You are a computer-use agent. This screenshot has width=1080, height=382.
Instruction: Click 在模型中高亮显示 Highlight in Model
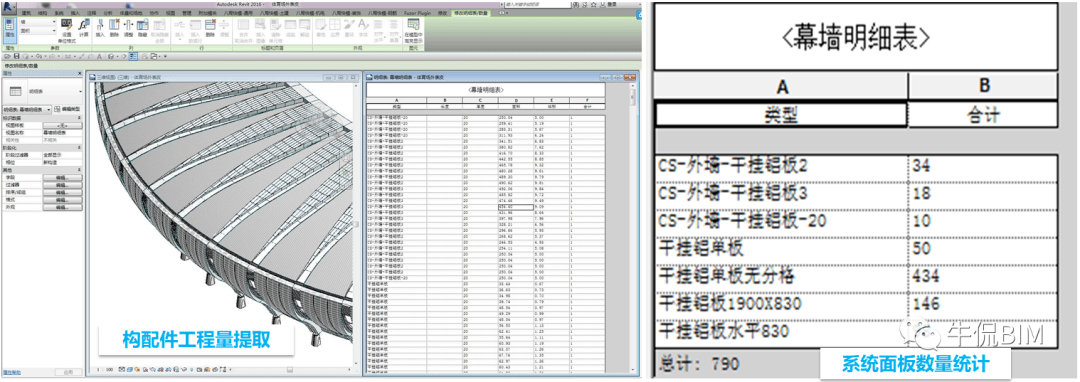pyautogui.click(x=413, y=30)
